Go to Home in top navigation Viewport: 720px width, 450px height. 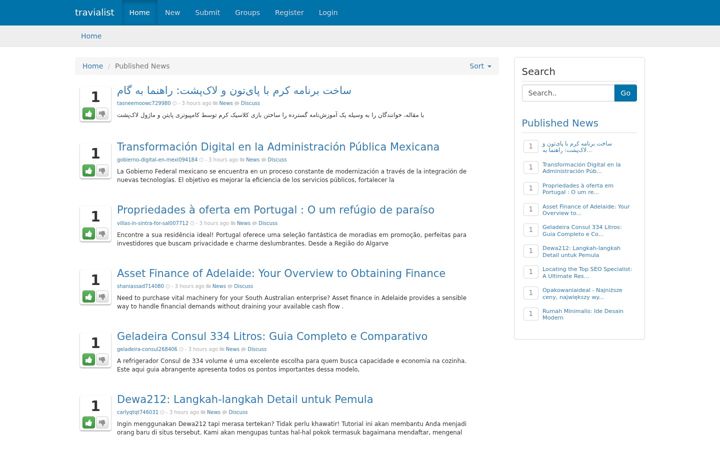[x=140, y=12]
